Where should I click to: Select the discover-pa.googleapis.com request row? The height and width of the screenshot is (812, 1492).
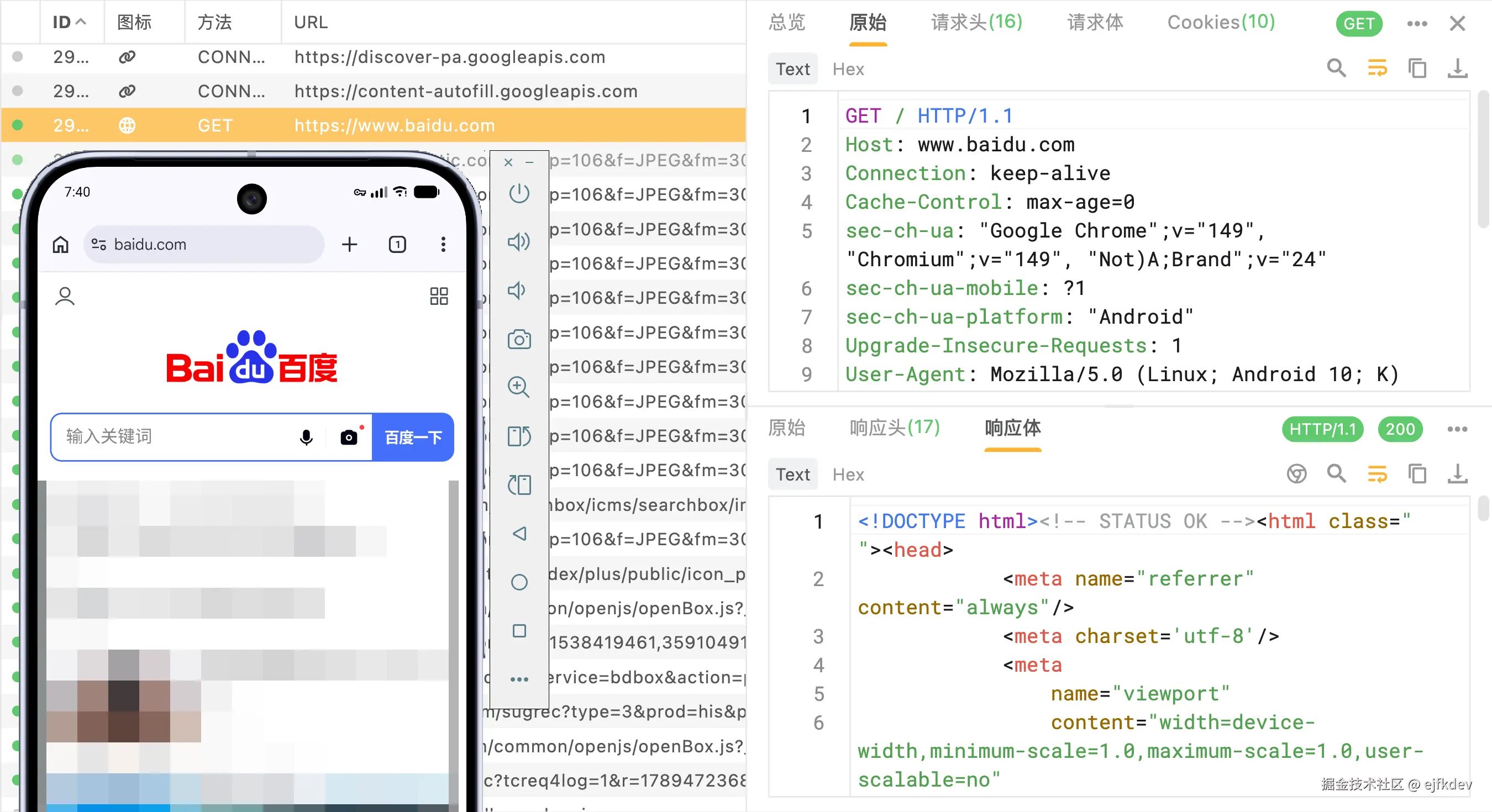coord(373,57)
